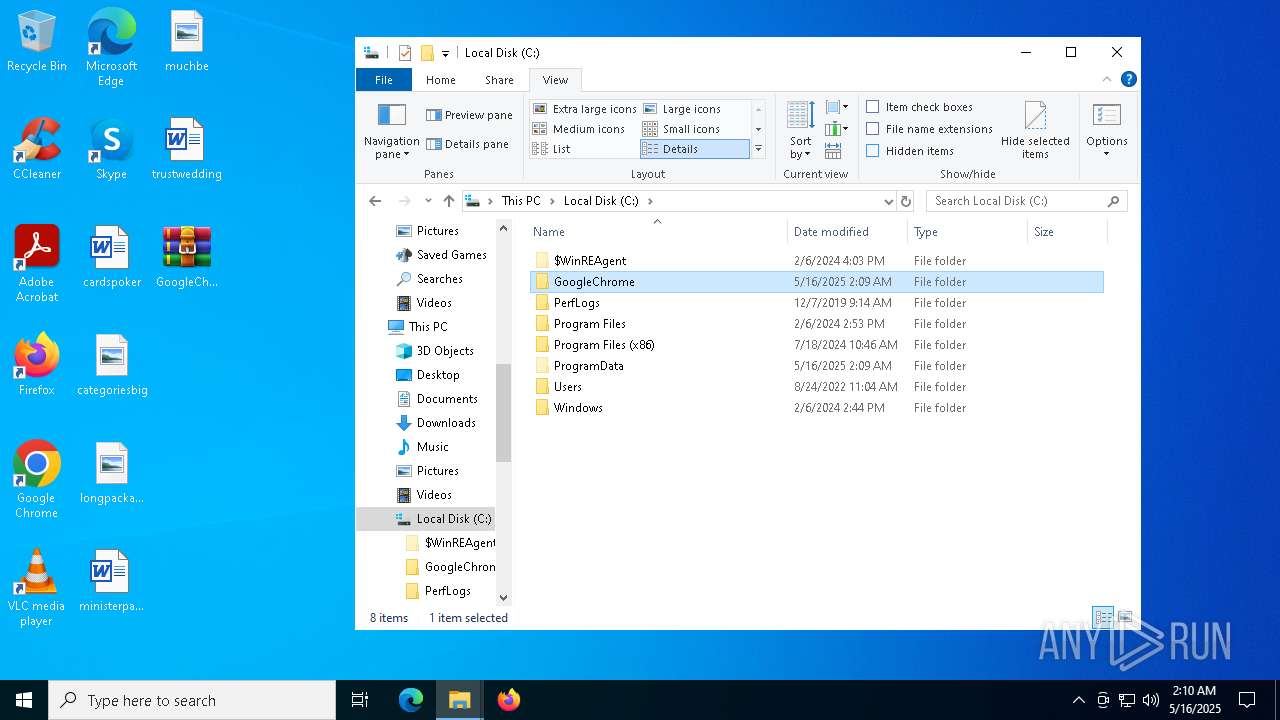Click the Up one level arrow
The height and width of the screenshot is (720, 1280).
tap(449, 201)
